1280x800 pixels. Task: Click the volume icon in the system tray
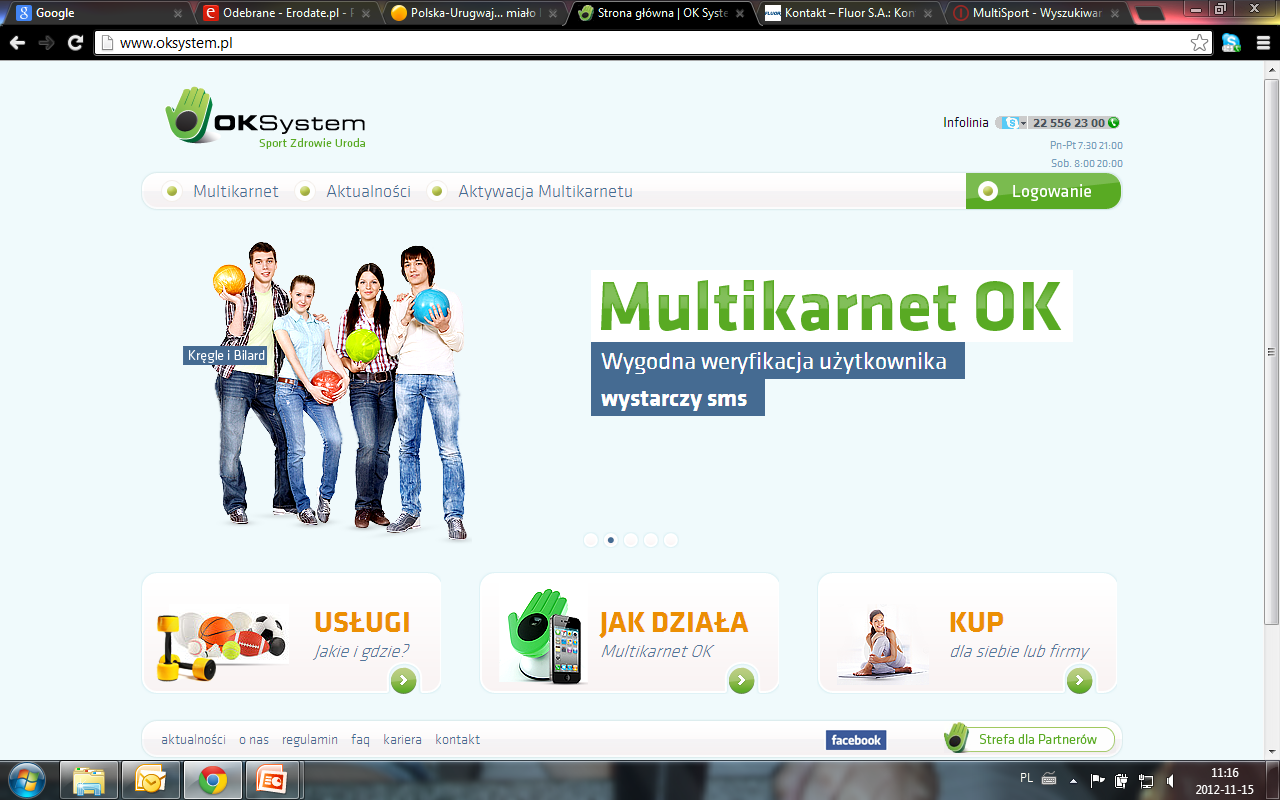(1170, 779)
